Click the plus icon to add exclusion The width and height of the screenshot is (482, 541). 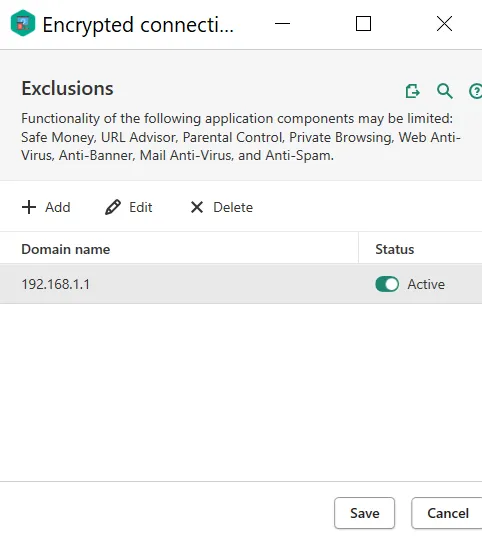coord(29,207)
